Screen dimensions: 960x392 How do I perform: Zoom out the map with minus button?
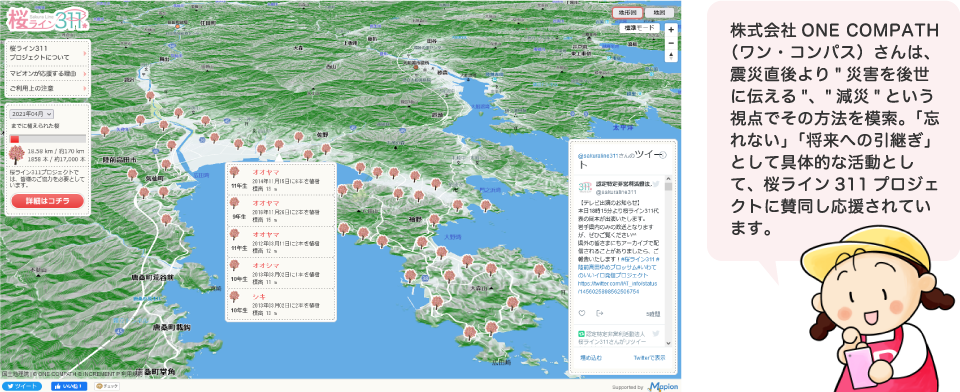pos(671,43)
